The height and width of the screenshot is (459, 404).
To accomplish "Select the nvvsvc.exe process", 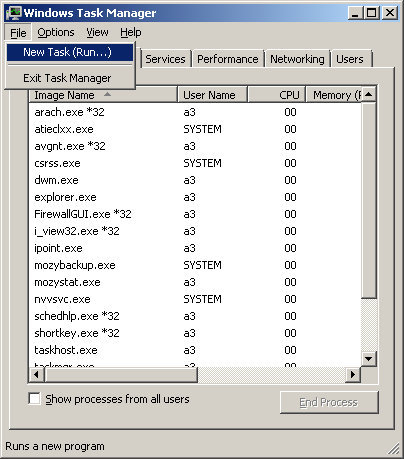I will pos(195,299).
